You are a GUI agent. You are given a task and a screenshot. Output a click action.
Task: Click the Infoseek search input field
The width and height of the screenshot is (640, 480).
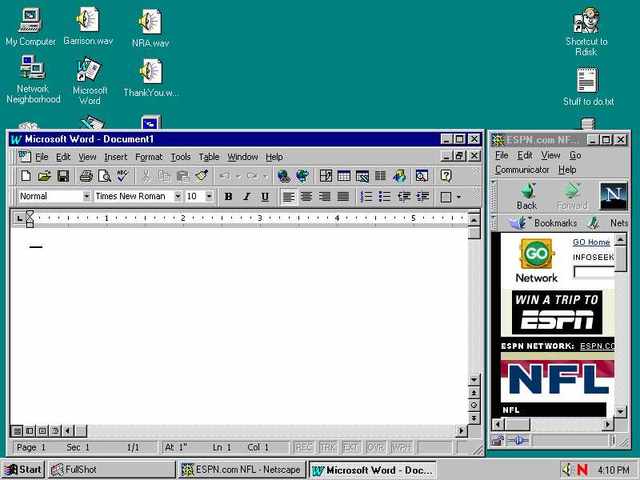coord(594,271)
